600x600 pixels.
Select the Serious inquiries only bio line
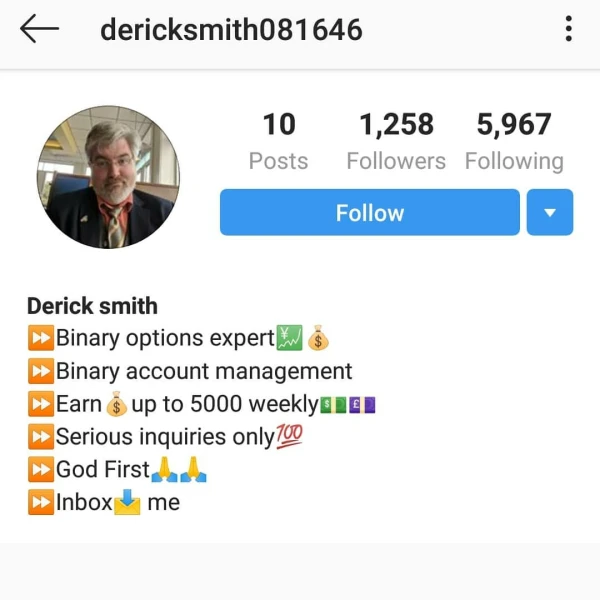pos(165,436)
